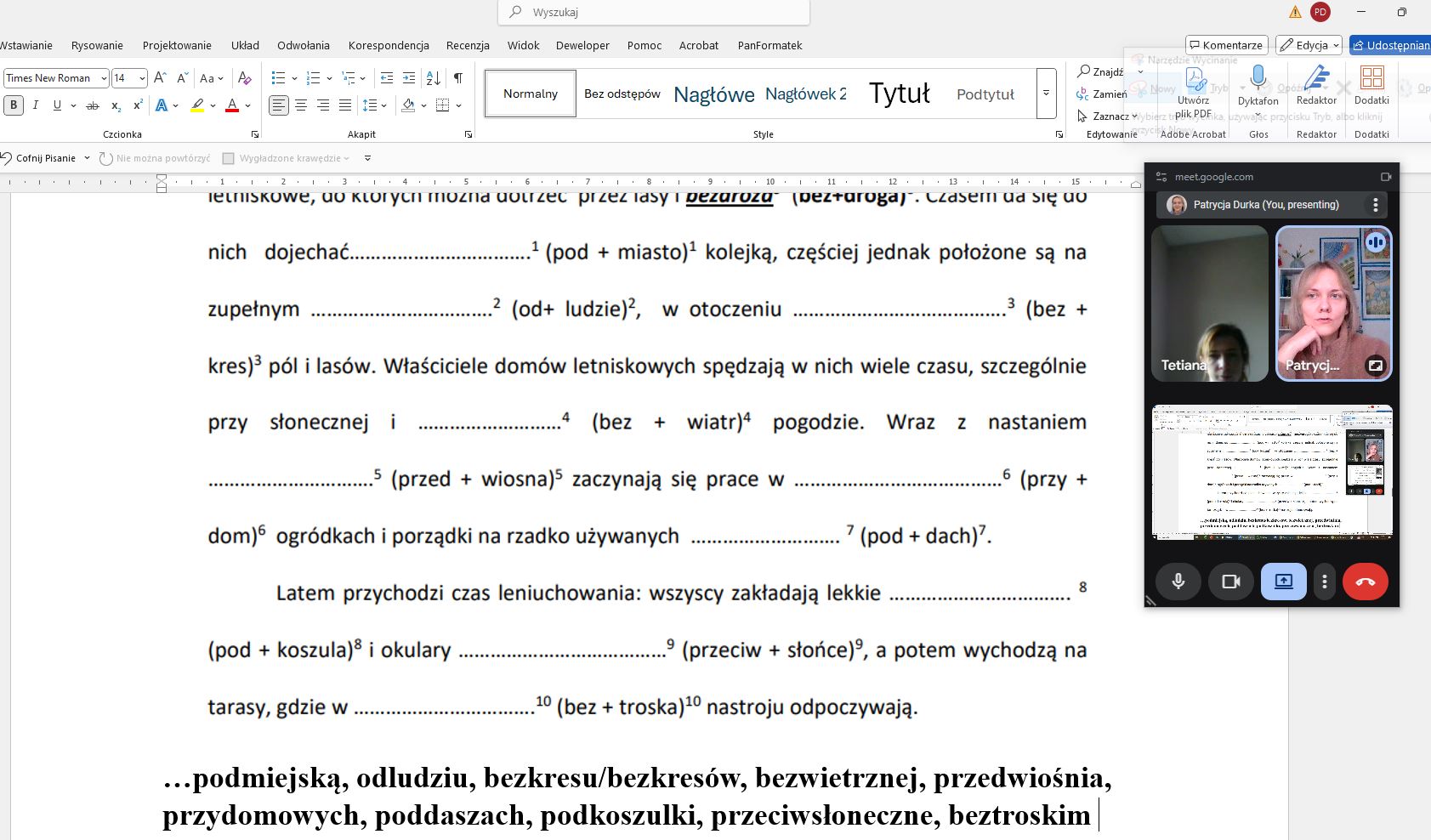Click the Cofnij Pisanie undo button
1431x840 pixels.
pos(38,158)
